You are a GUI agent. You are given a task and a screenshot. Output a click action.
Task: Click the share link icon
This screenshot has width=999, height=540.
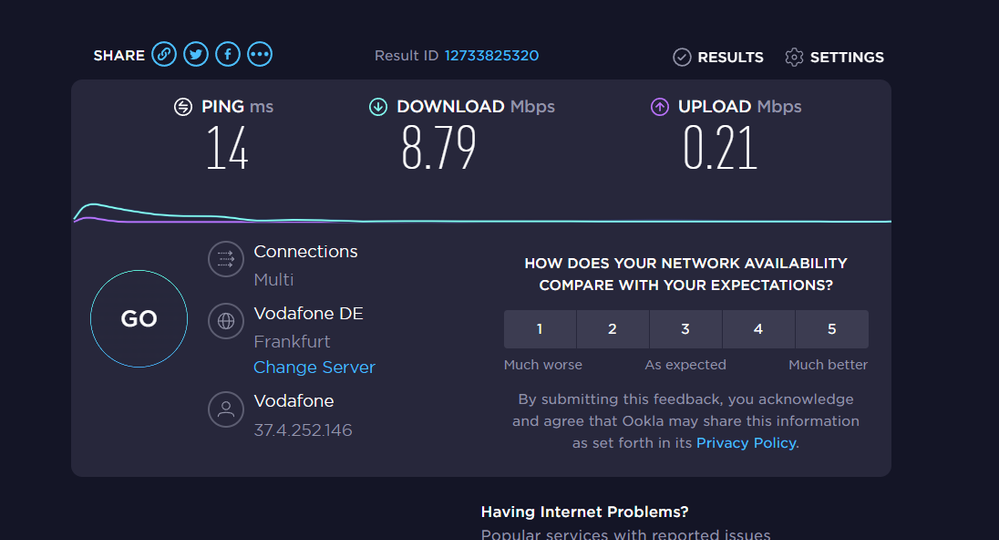click(x=164, y=55)
